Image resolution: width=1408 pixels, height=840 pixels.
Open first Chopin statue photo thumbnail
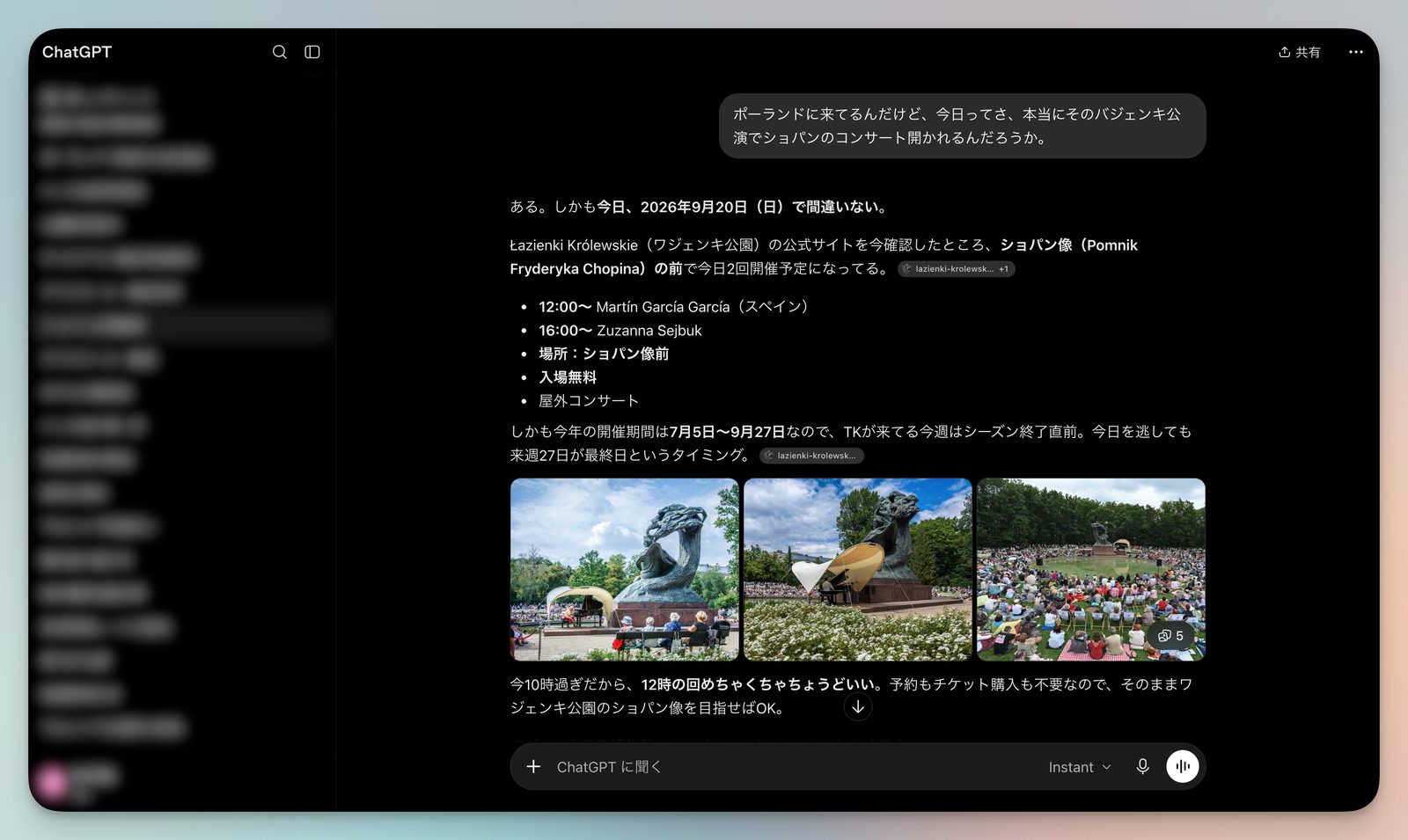coord(625,569)
